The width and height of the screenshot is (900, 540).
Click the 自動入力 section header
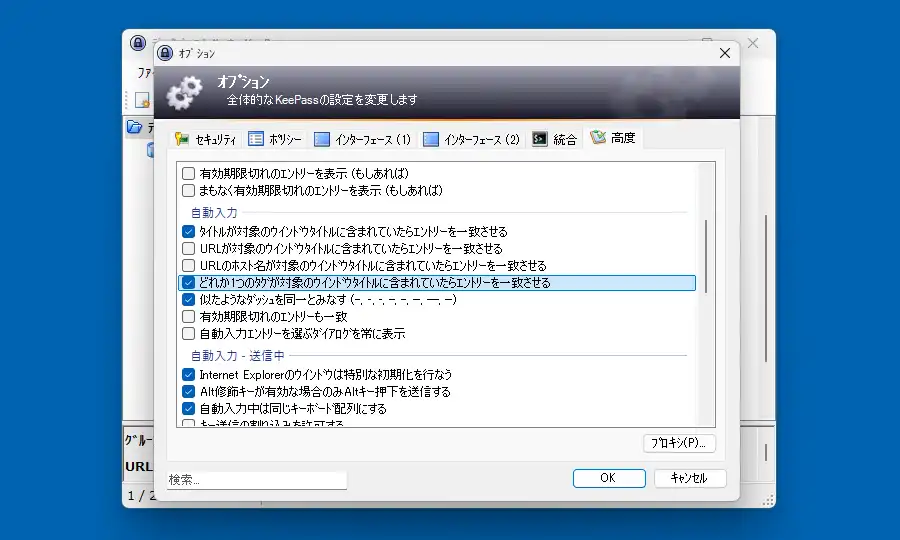coord(214,212)
